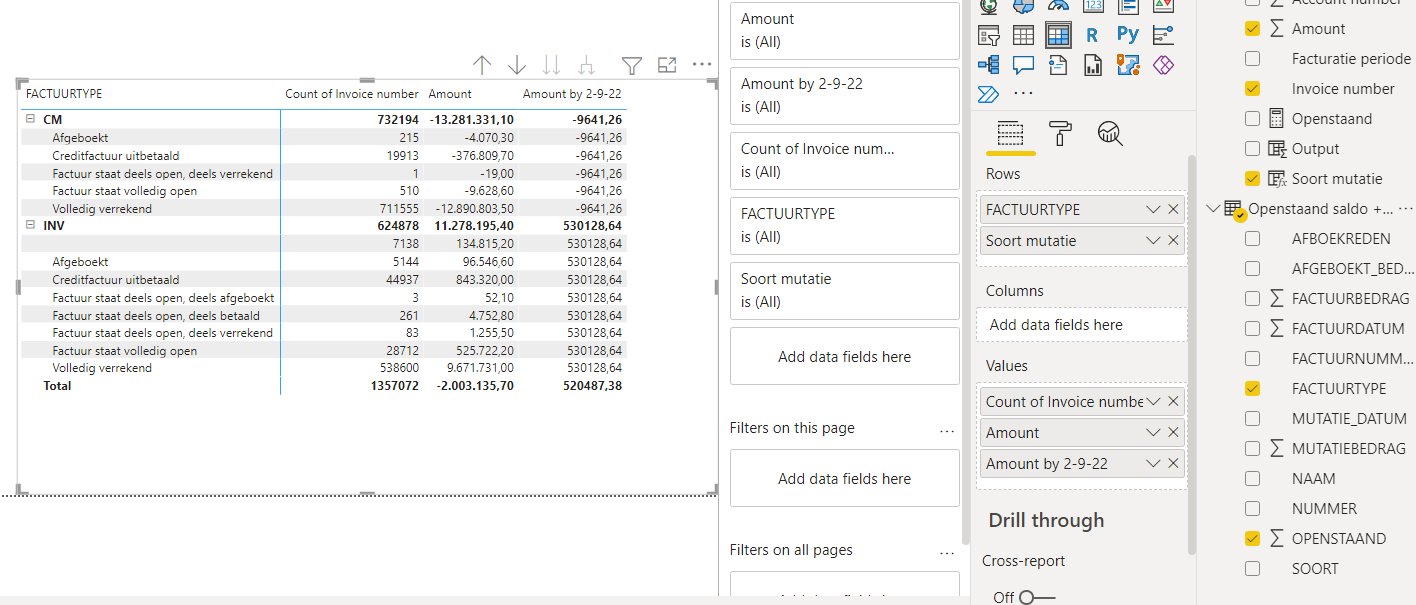Select the Paginated report visual icon

tap(1092, 65)
